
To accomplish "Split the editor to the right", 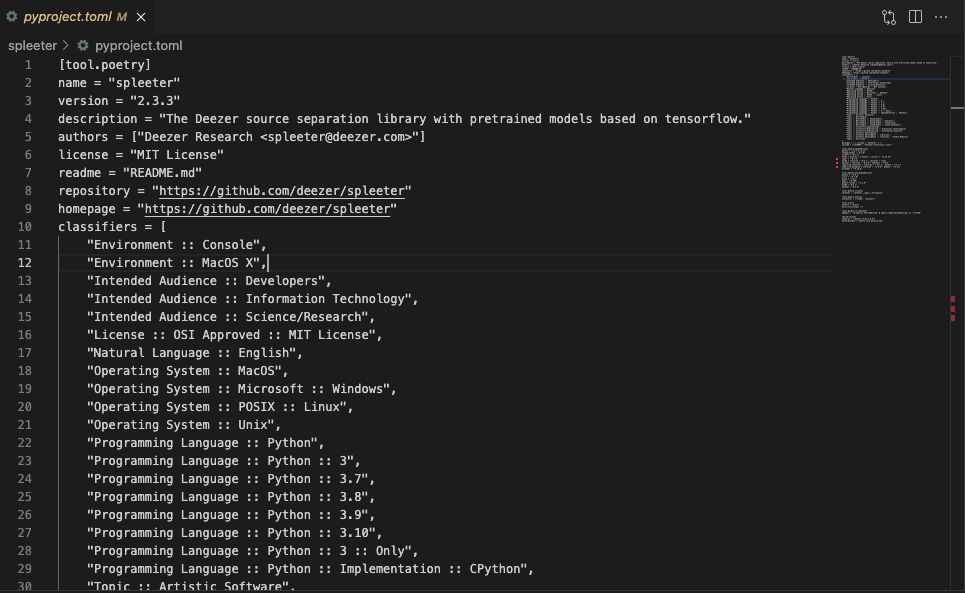I will (x=915, y=17).
